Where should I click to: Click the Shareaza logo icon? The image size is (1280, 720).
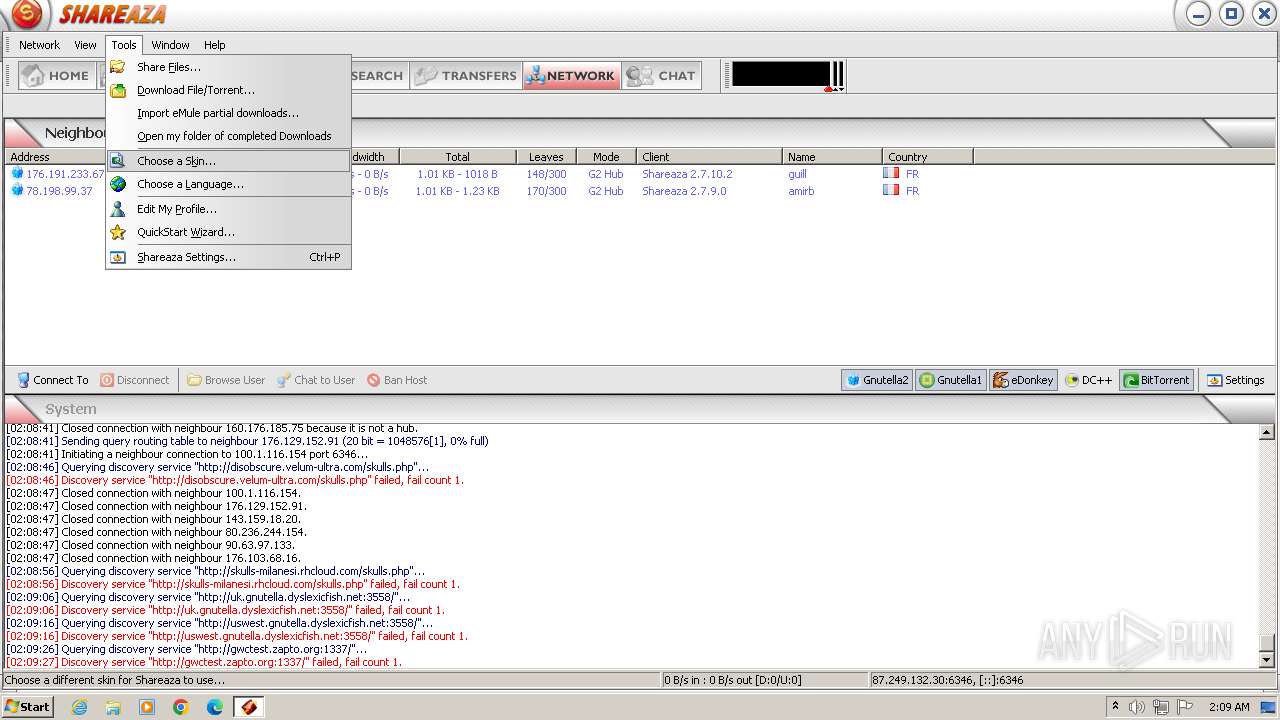pos(26,14)
